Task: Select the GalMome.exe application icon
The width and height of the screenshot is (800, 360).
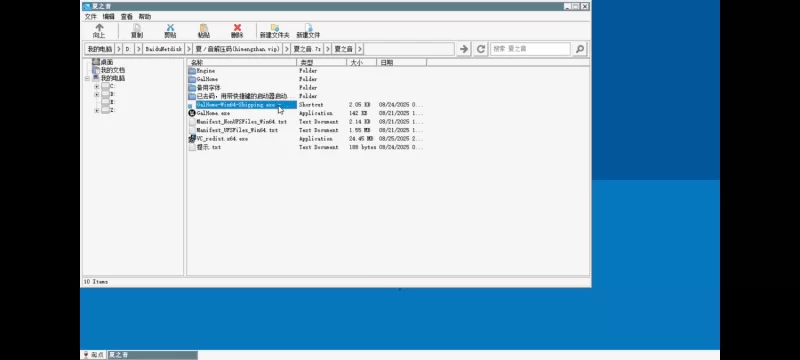Action: coord(192,113)
